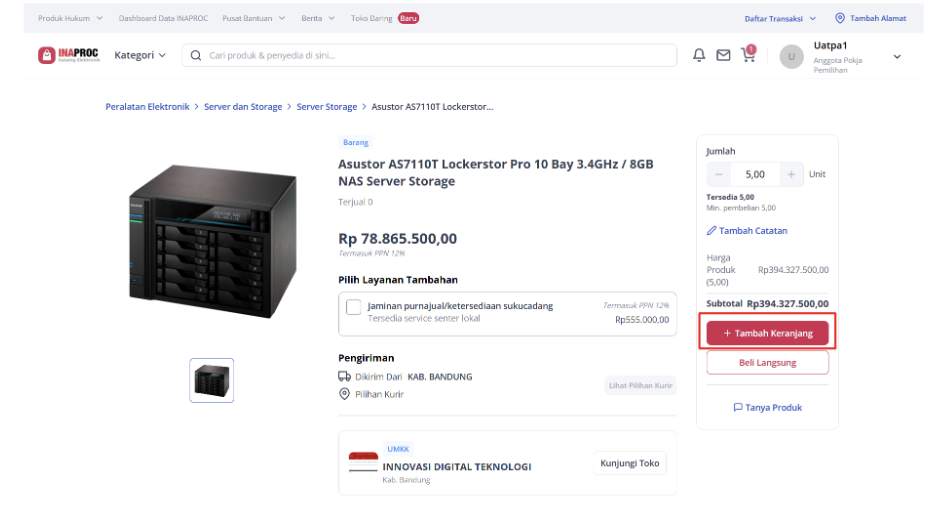Image resolution: width=938 pixels, height=506 pixels.
Task: Open the shopping cart icon
Action: [748, 54]
